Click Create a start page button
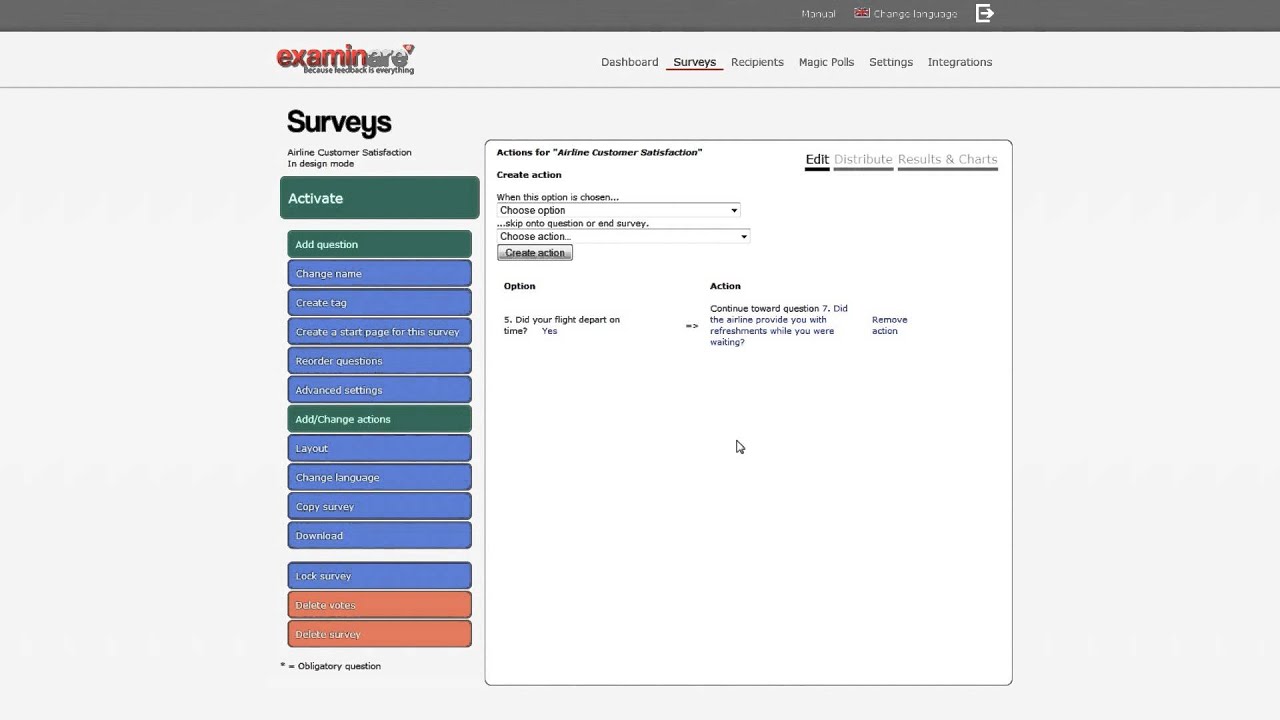The width and height of the screenshot is (1280, 720). [x=379, y=331]
